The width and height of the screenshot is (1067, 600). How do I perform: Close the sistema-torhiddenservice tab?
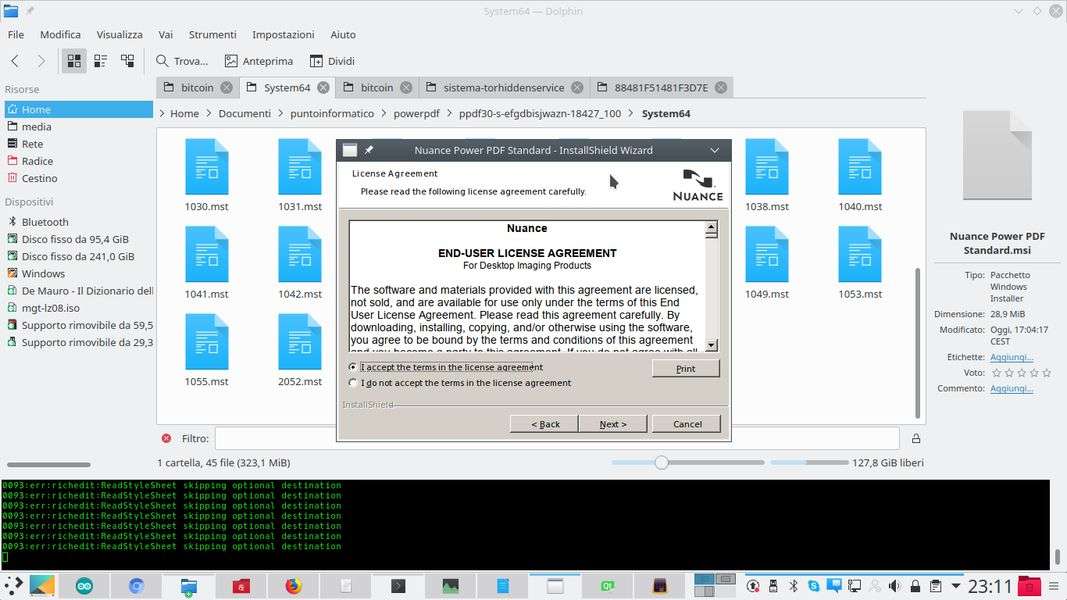point(577,88)
